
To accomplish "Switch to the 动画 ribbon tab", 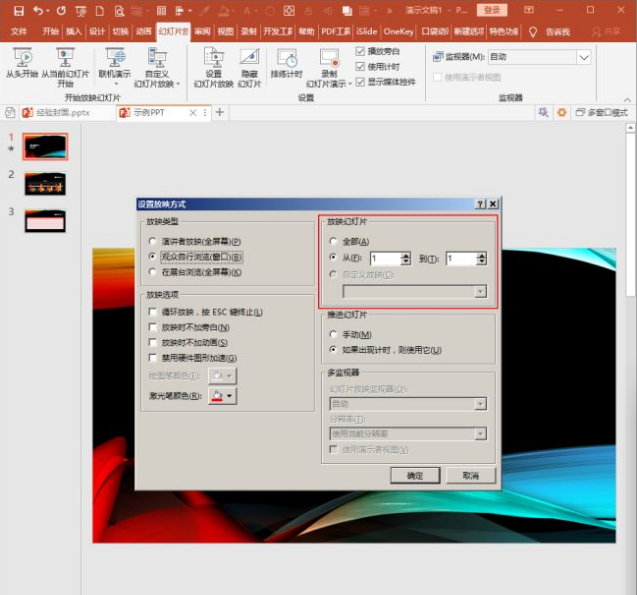I will (x=144, y=31).
